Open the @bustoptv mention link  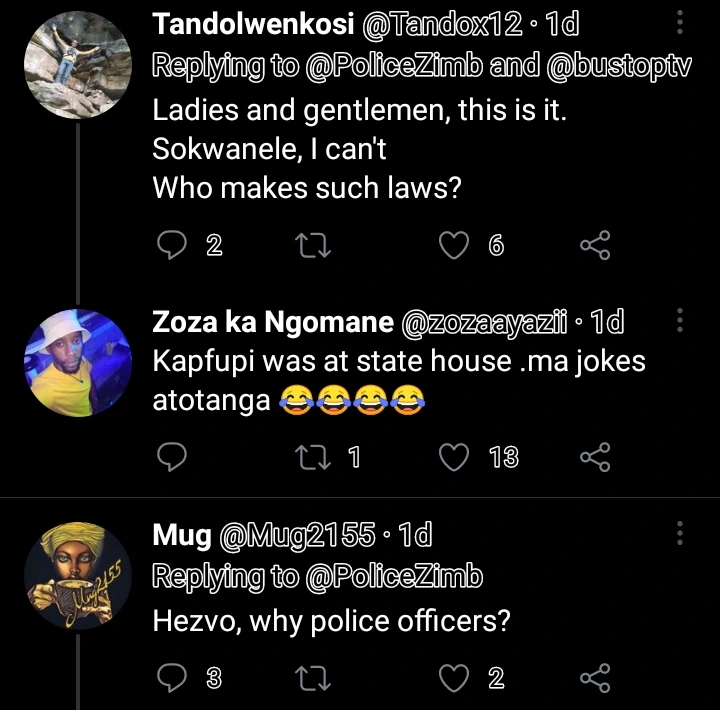(620, 66)
